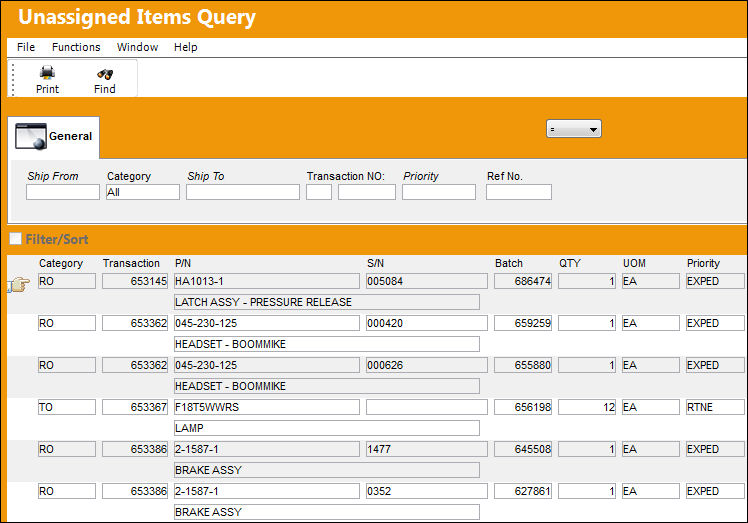Screen dimensions: 748x523
Task: Open the equals operator dropdown
Action: [574, 129]
